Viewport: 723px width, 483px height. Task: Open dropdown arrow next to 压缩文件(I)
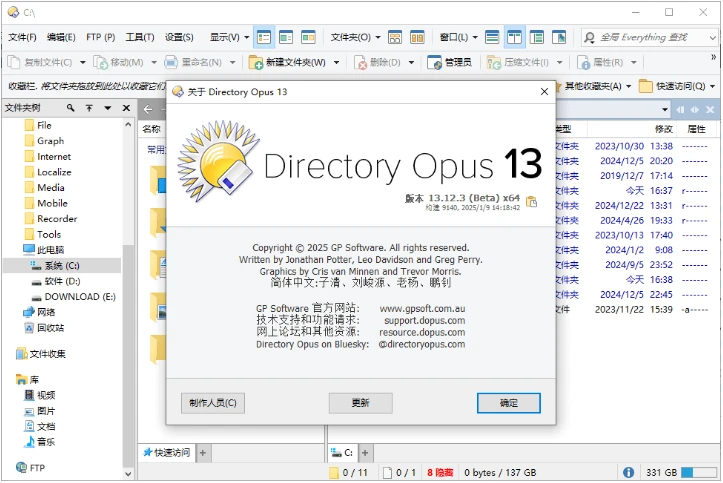click(560, 62)
